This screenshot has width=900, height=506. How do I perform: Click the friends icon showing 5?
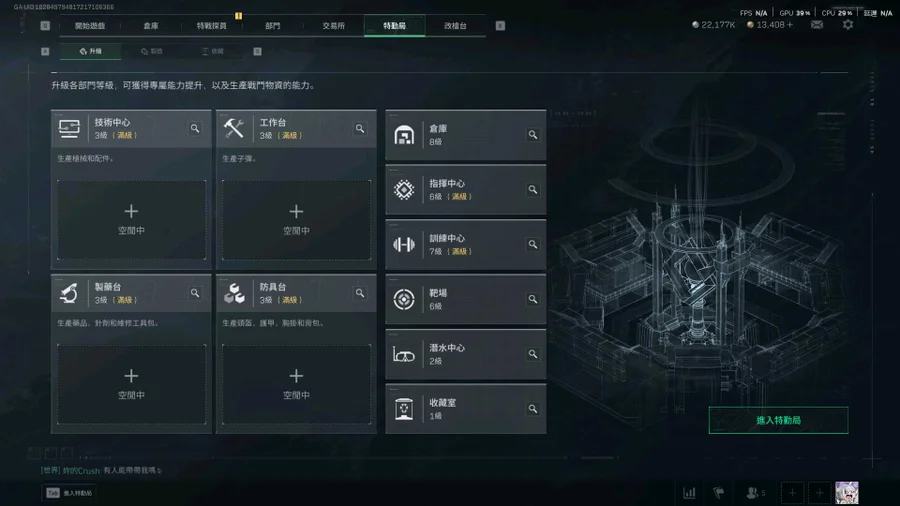point(755,493)
